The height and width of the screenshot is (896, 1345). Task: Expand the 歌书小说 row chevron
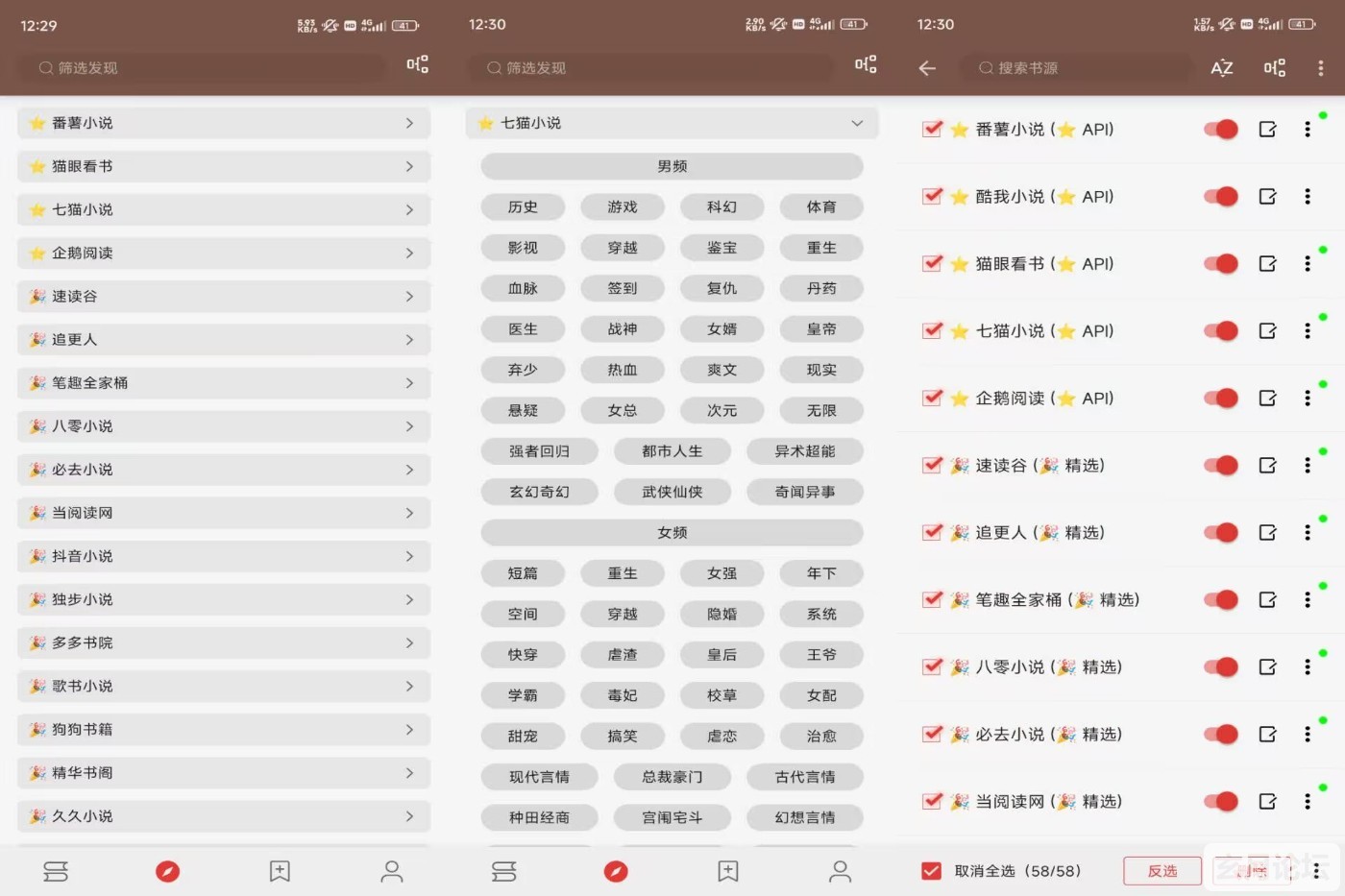(x=409, y=686)
